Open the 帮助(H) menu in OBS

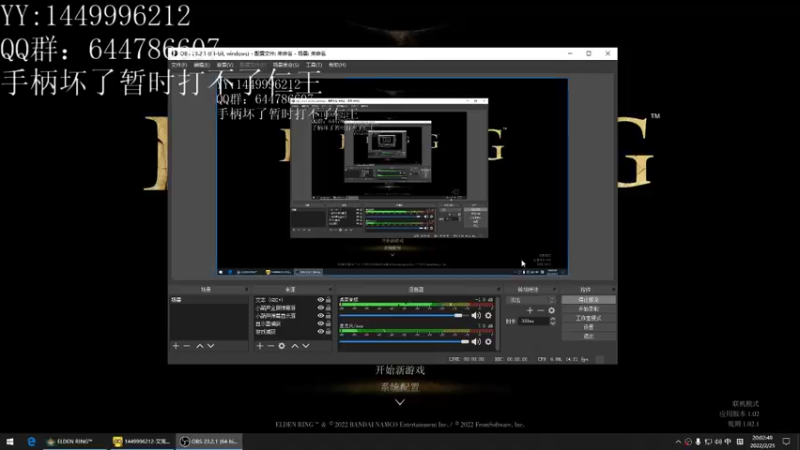(337, 65)
